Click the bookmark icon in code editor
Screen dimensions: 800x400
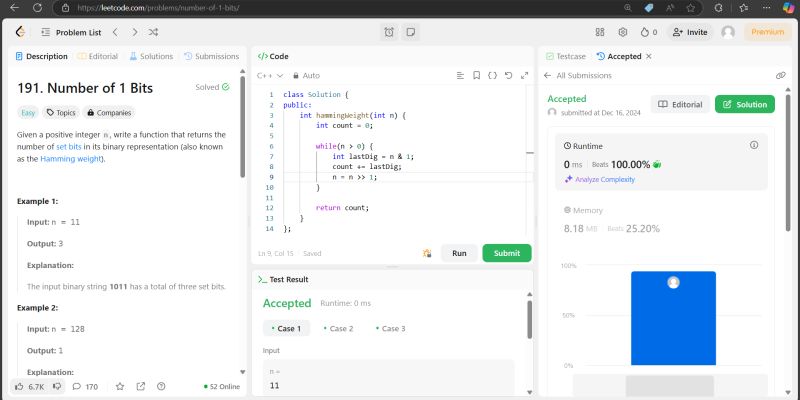click(x=477, y=76)
